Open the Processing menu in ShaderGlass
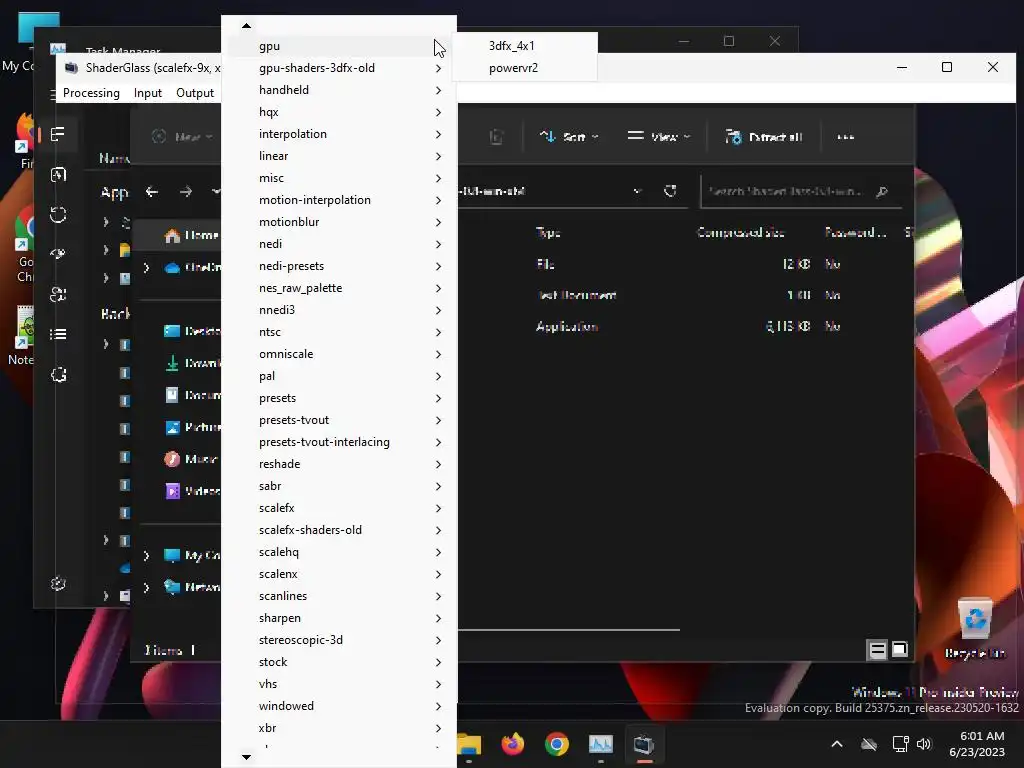1024x768 pixels. [x=91, y=93]
